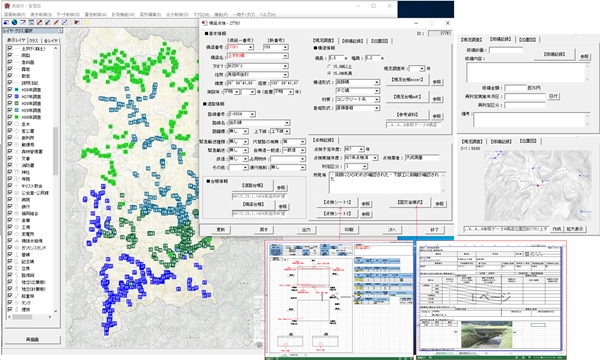
Task: Click the grid table icon in toolbar
Action: point(31,22)
